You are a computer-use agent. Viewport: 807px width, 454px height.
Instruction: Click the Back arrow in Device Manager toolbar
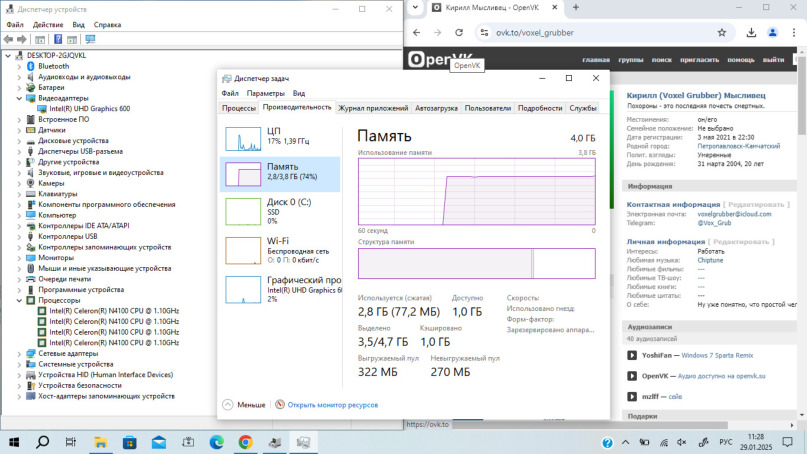coord(8,40)
